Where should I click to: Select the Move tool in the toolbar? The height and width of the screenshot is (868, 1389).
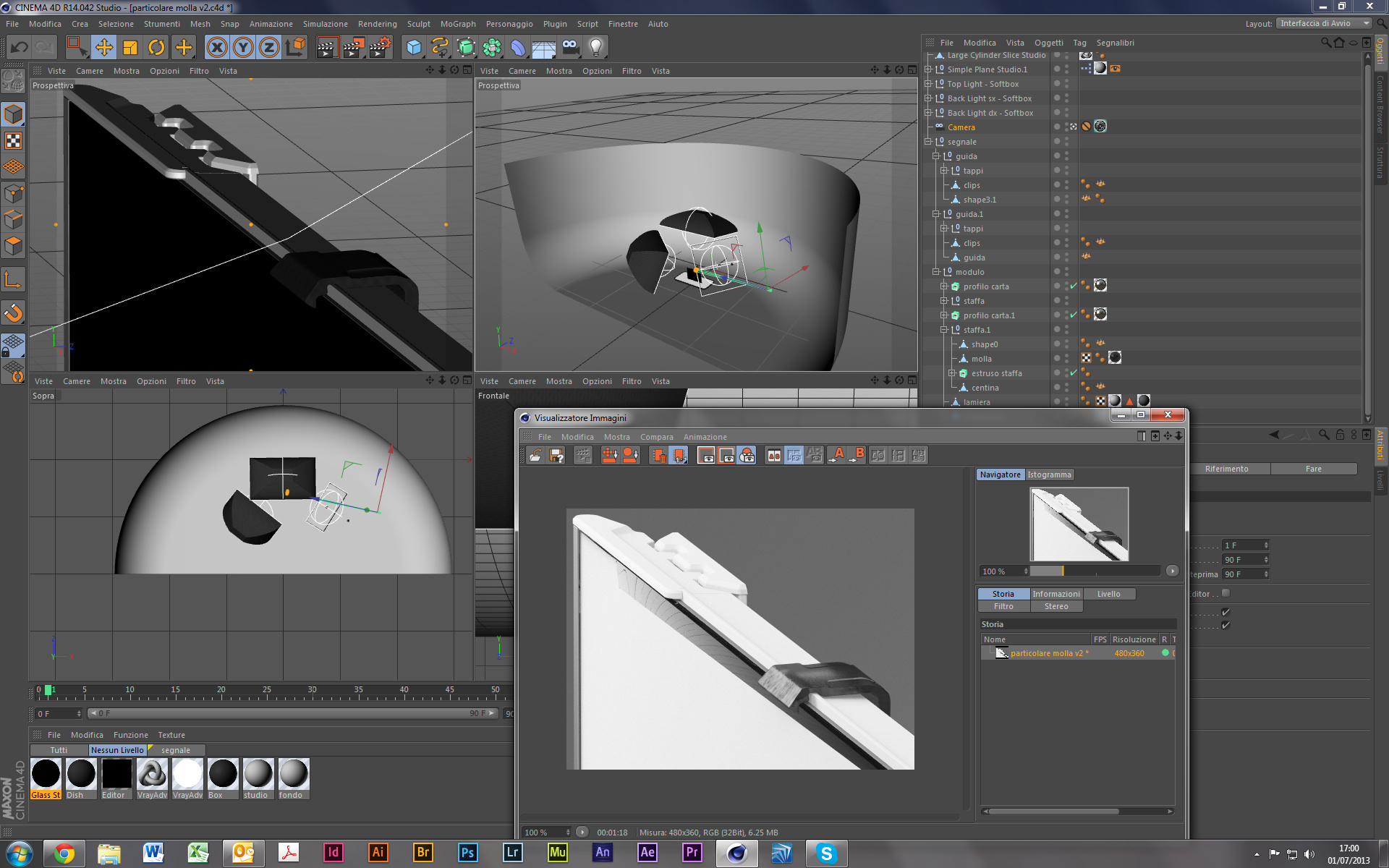tap(104, 48)
